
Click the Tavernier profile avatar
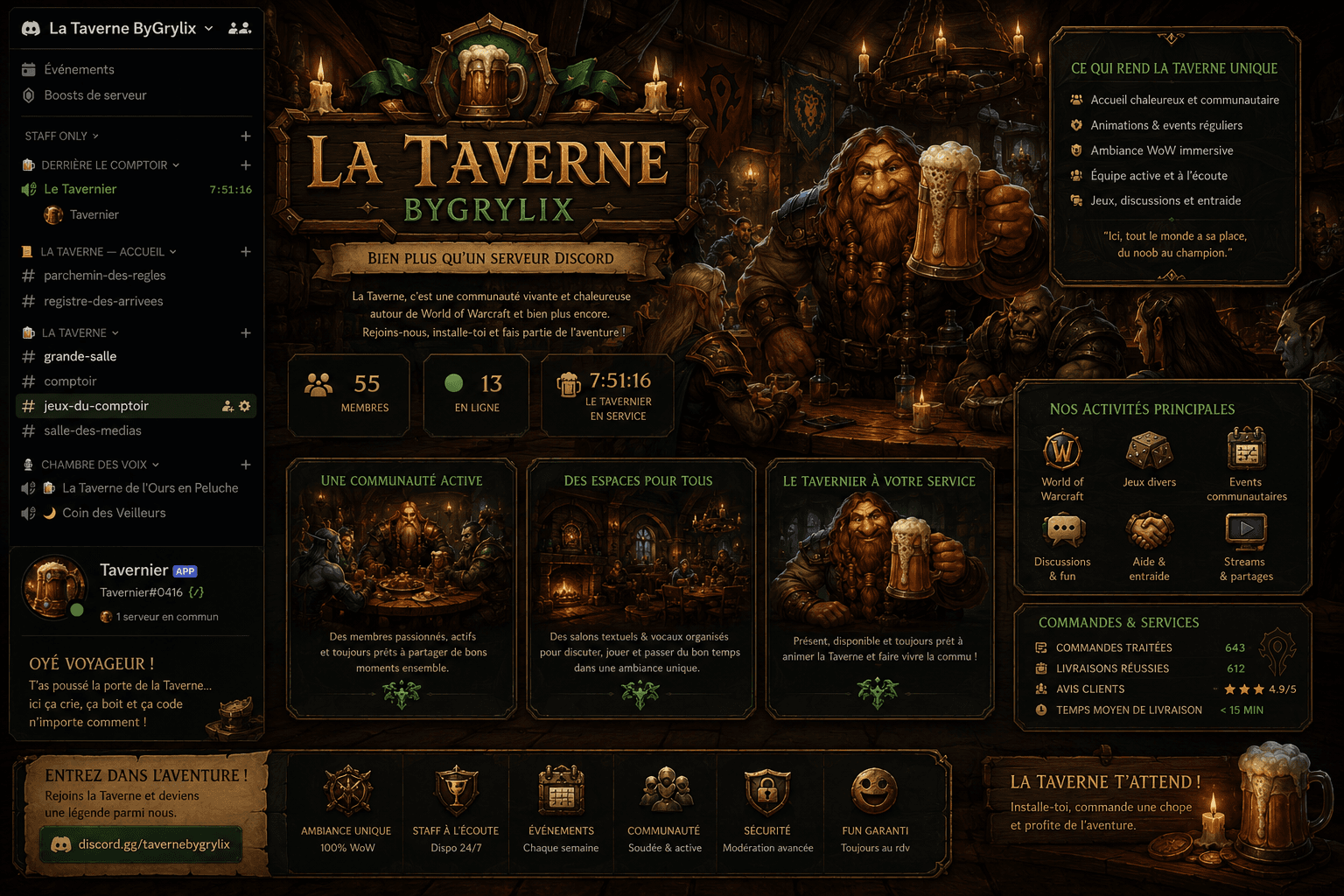coord(54,587)
